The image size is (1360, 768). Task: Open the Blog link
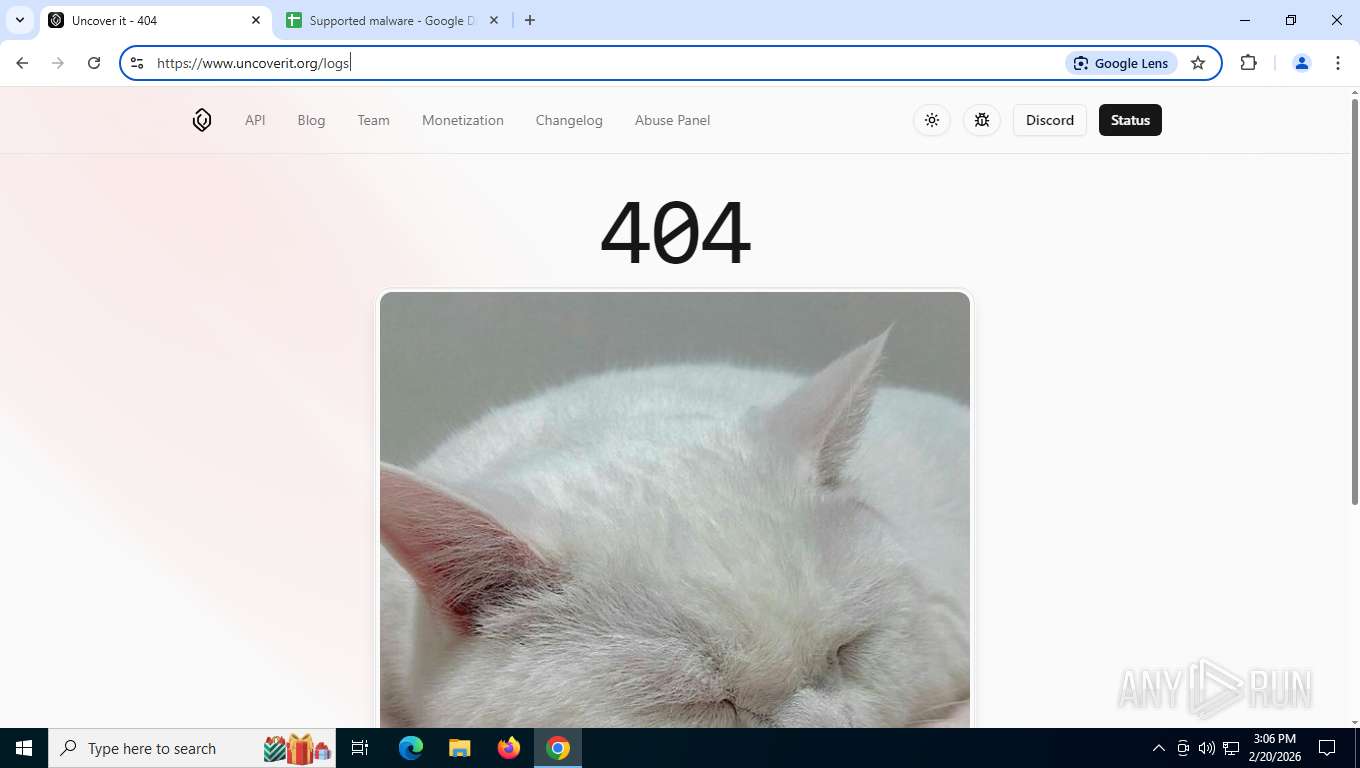click(311, 120)
